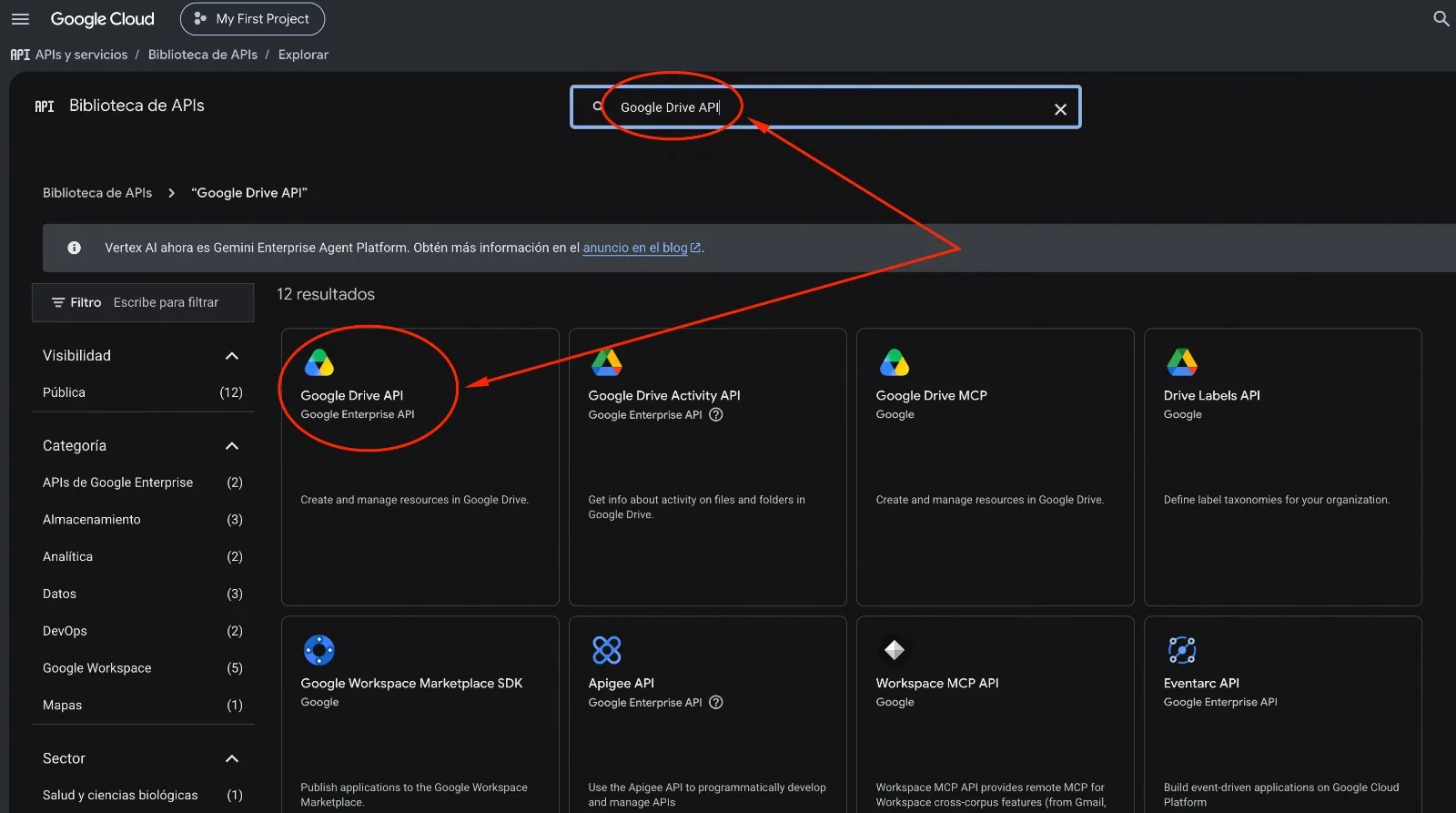Click the API icon in the breadcrumb bar

[x=20, y=55]
